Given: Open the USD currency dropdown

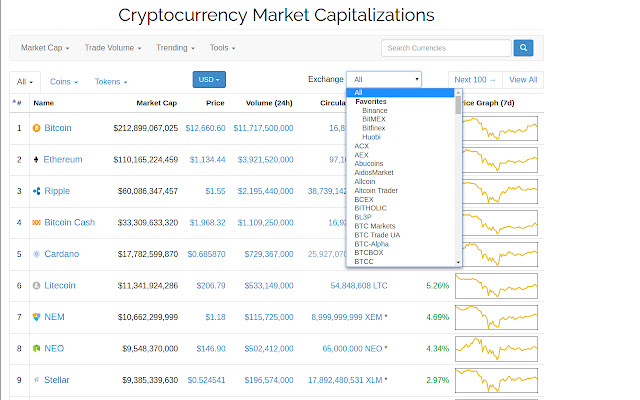Looking at the screenshot, I should pyautogui.click(x=209, y=79).
